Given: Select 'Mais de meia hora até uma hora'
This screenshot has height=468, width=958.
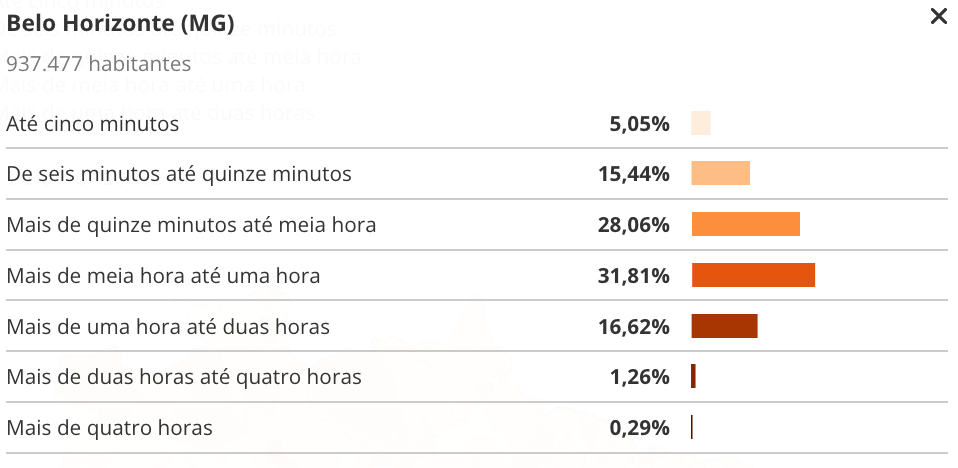Looking at the screenshot, I should 163,275.
